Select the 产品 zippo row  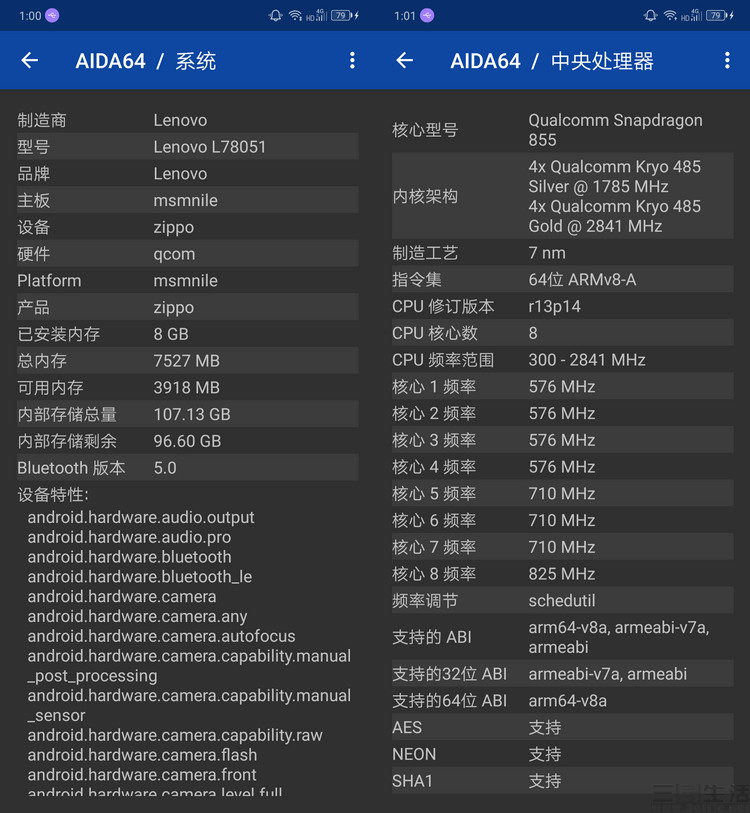click(x=188, y=307)
